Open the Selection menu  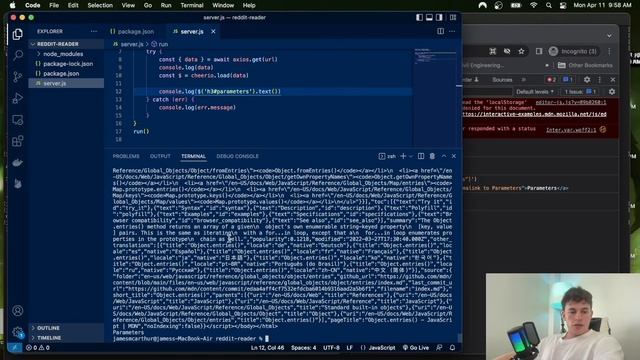click(100, 5)
